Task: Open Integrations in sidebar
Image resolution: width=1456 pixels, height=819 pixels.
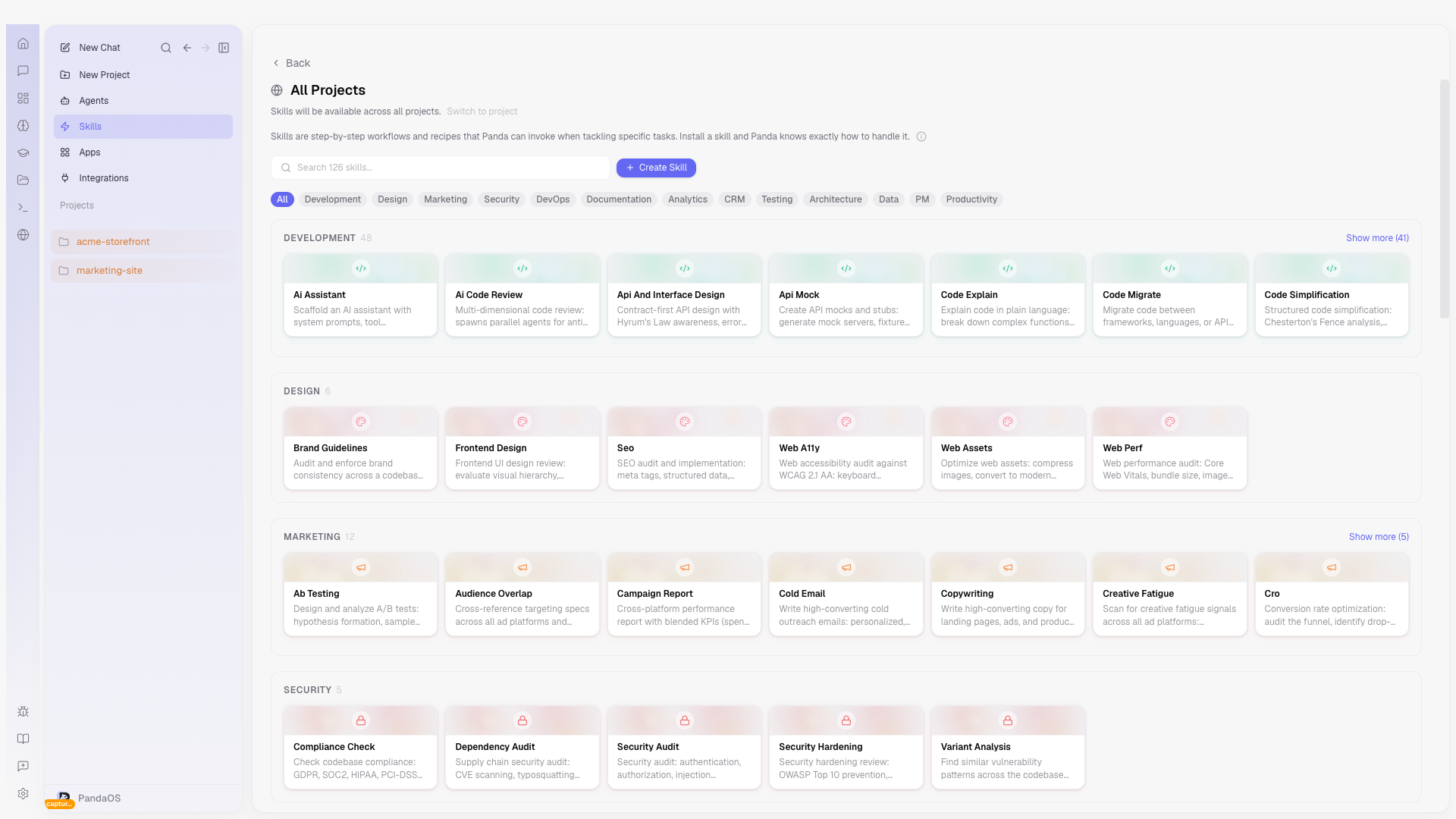Action: [143, 178]
